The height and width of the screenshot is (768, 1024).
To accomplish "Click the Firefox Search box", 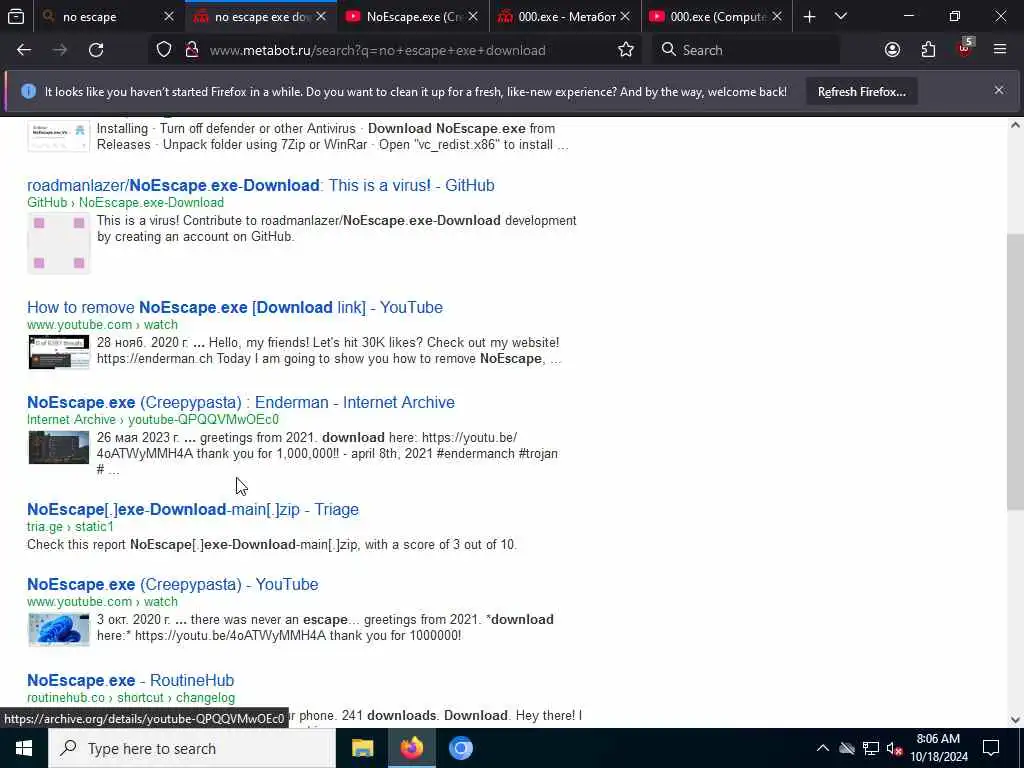I will pyautogui.click(x=746, y=50).
